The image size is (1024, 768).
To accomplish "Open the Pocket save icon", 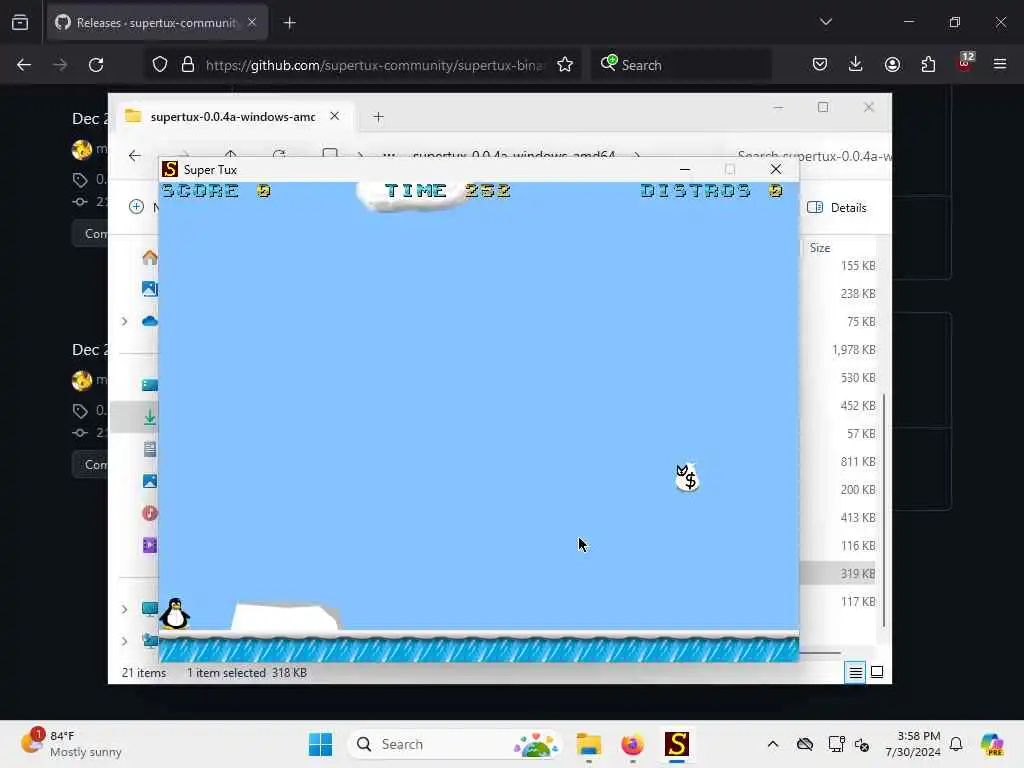I will click(820, 65).
